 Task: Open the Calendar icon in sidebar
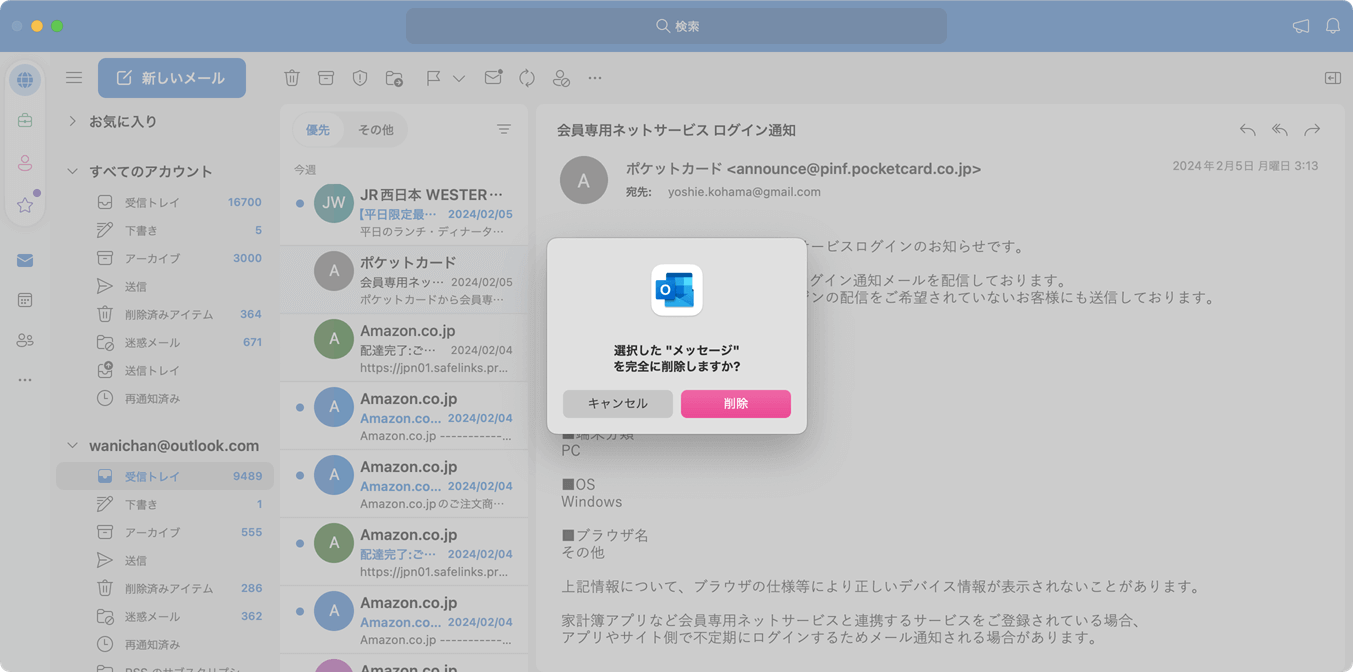coord(25,300)
